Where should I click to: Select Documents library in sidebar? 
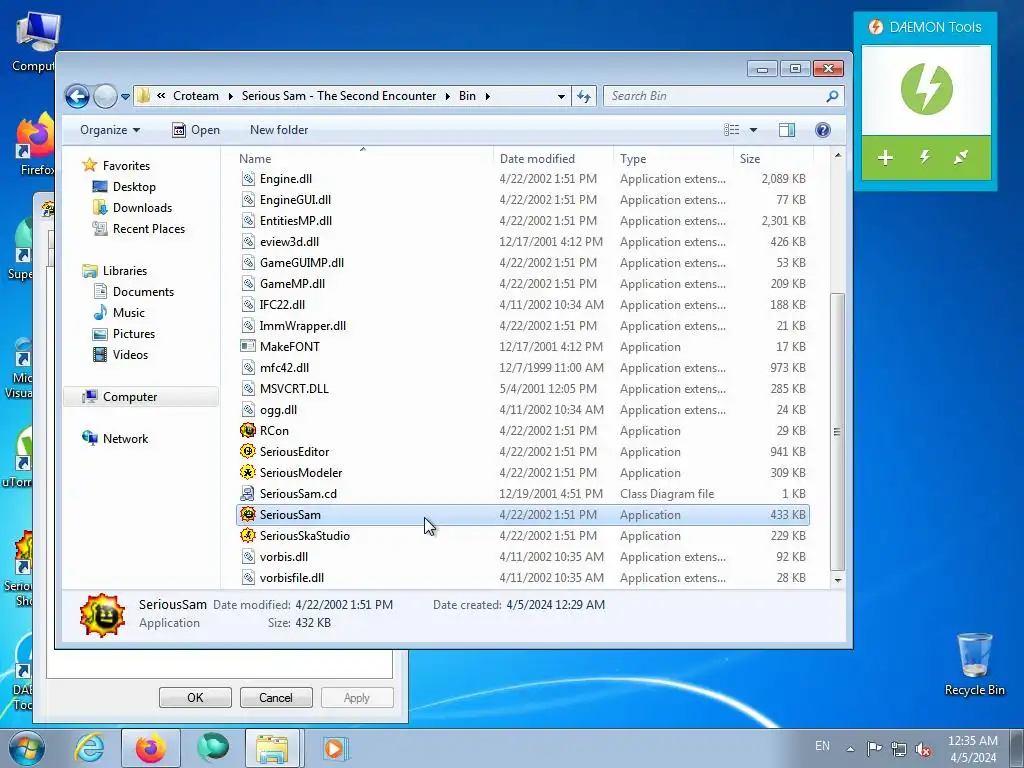(x=143, y=291)
